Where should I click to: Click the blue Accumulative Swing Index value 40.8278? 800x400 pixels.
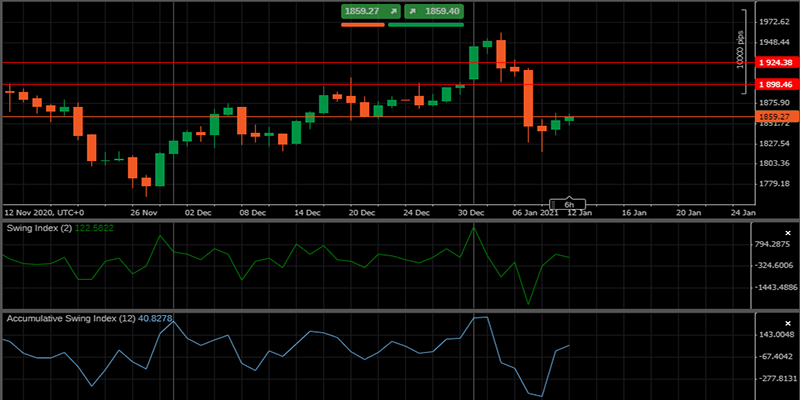click(155, 318)
